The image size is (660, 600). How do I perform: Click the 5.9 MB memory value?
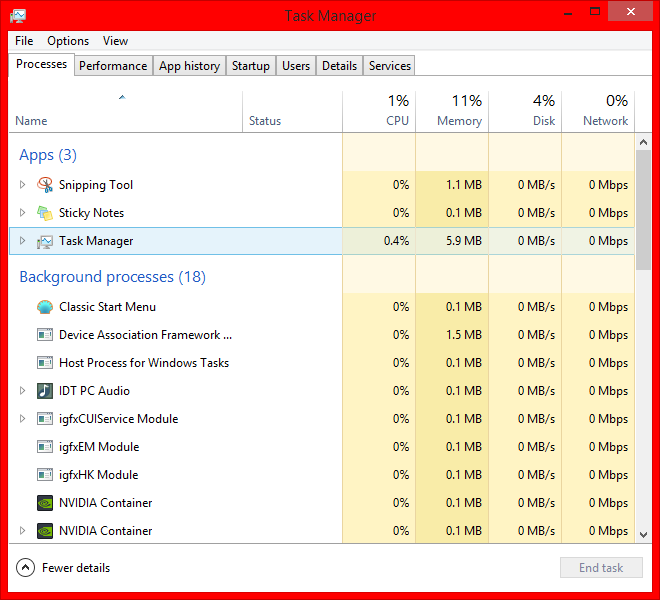click(x=463, y=241)
